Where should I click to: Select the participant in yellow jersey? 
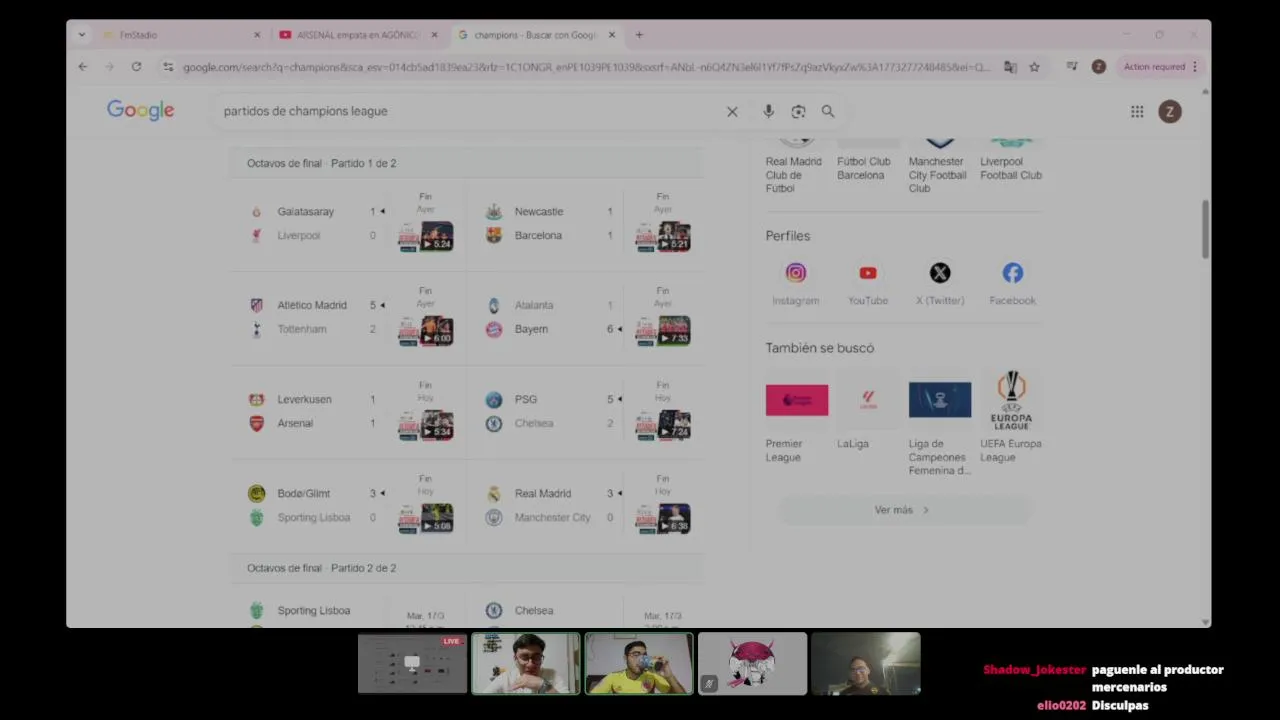(639, 663)
